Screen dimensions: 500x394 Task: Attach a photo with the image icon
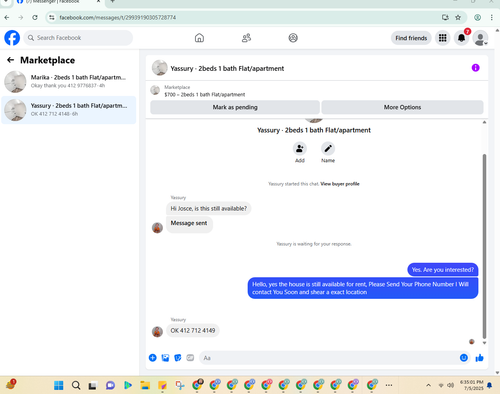(x=165, y=358)
